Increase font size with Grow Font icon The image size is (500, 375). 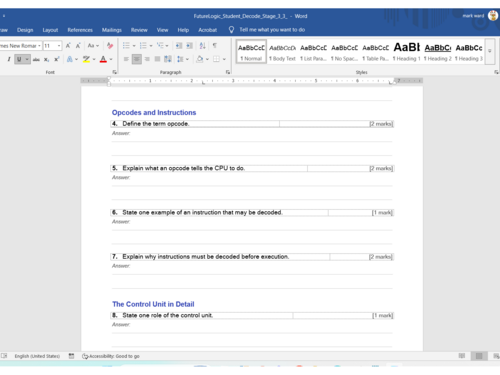[x=68, y=46]
